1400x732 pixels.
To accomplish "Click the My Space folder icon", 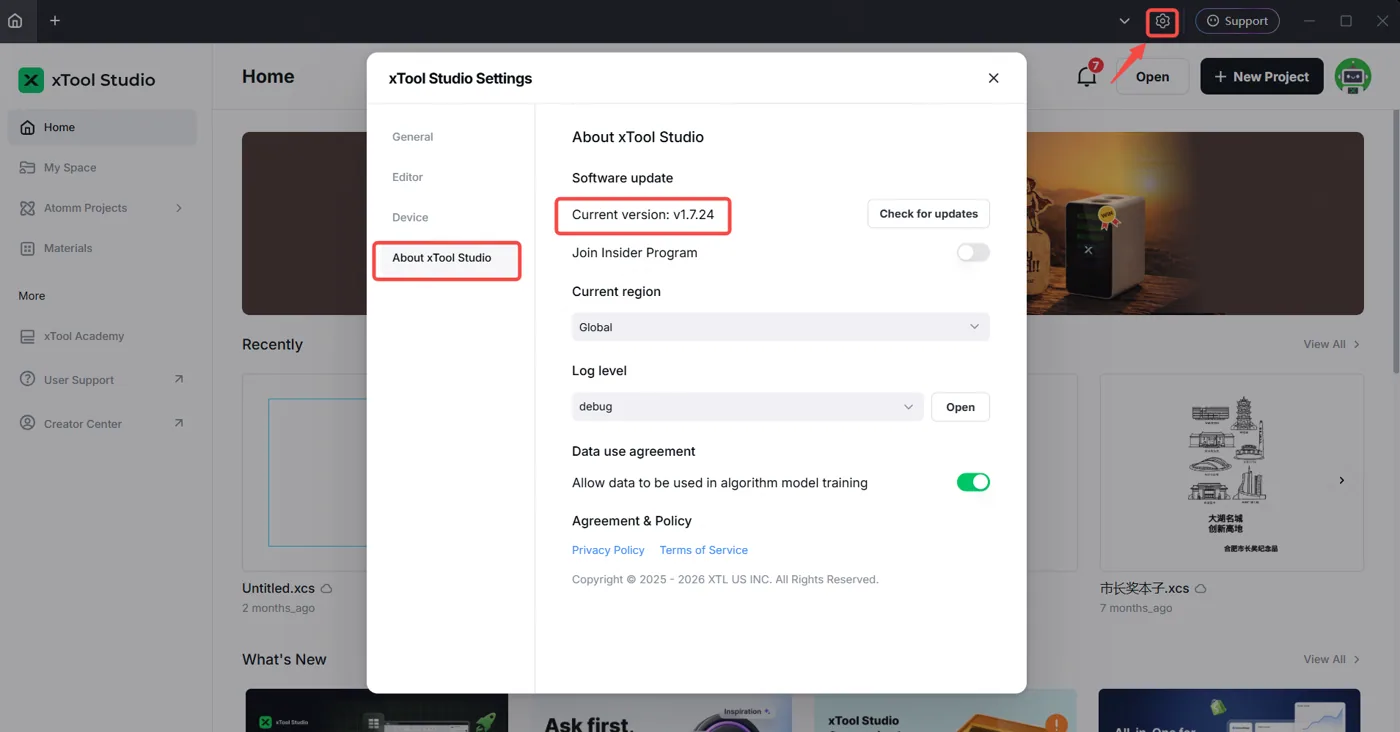I will tap(27, 167).
